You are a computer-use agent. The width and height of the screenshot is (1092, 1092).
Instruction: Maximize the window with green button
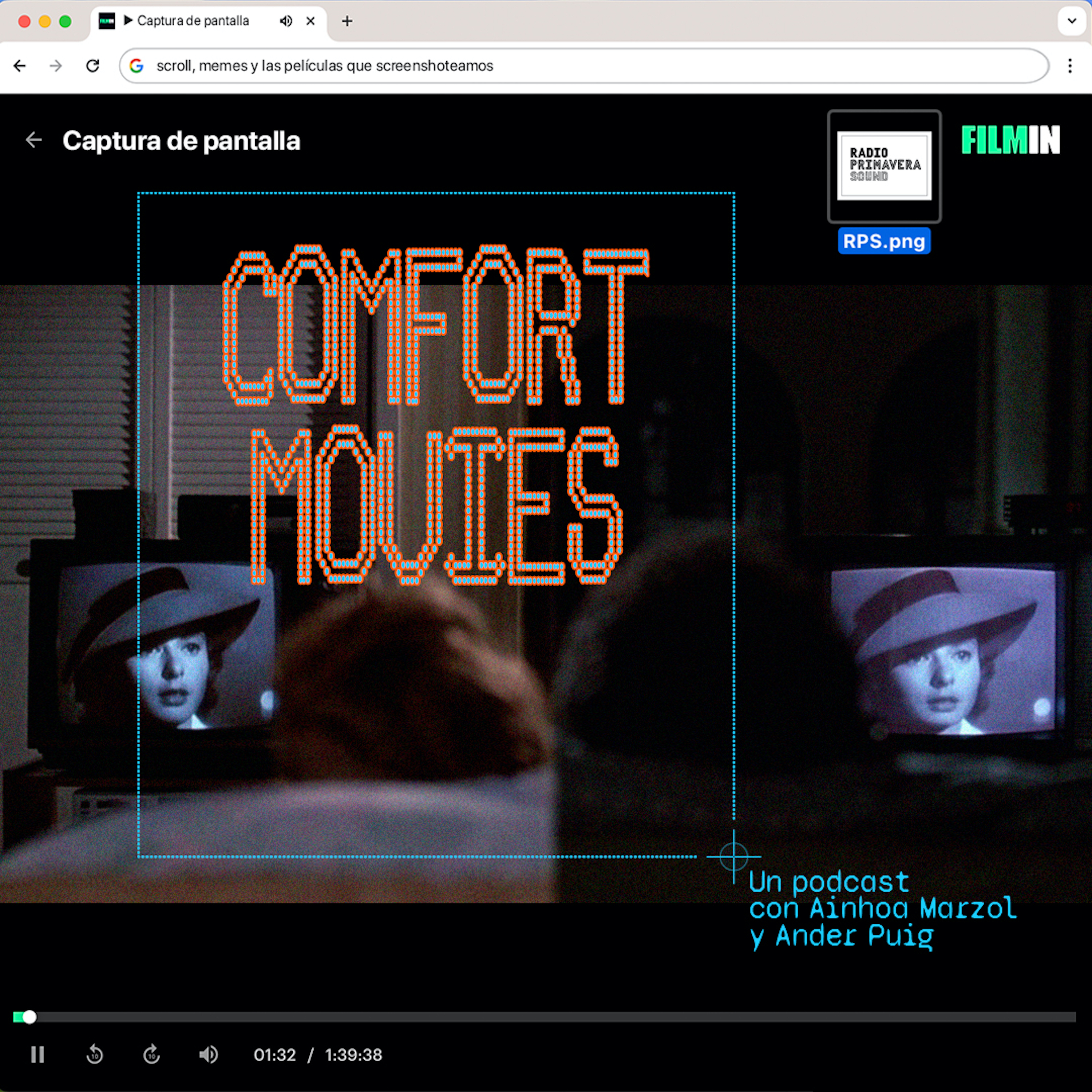tap(65, 21)
